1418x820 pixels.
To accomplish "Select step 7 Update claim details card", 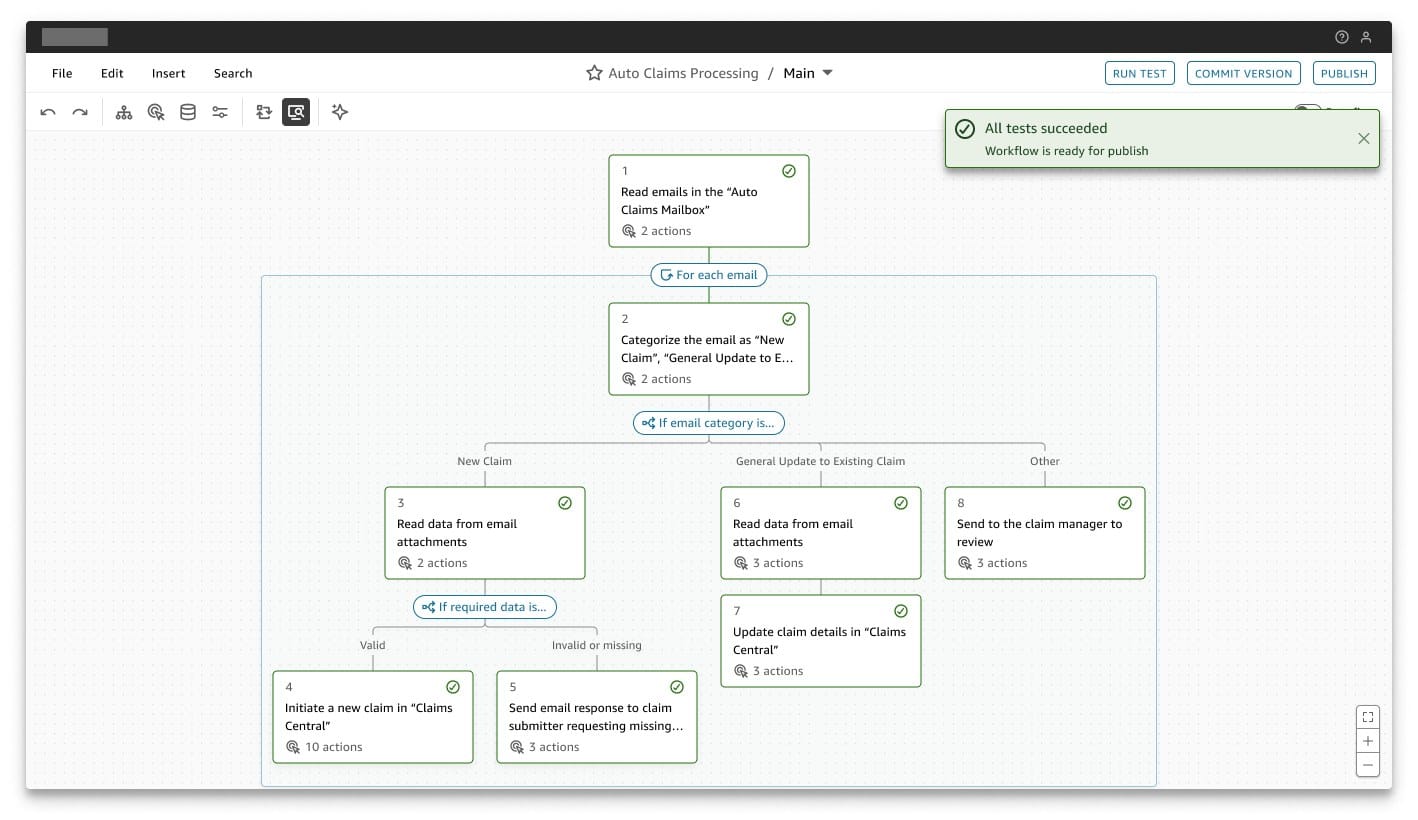I will click(821, 641).
